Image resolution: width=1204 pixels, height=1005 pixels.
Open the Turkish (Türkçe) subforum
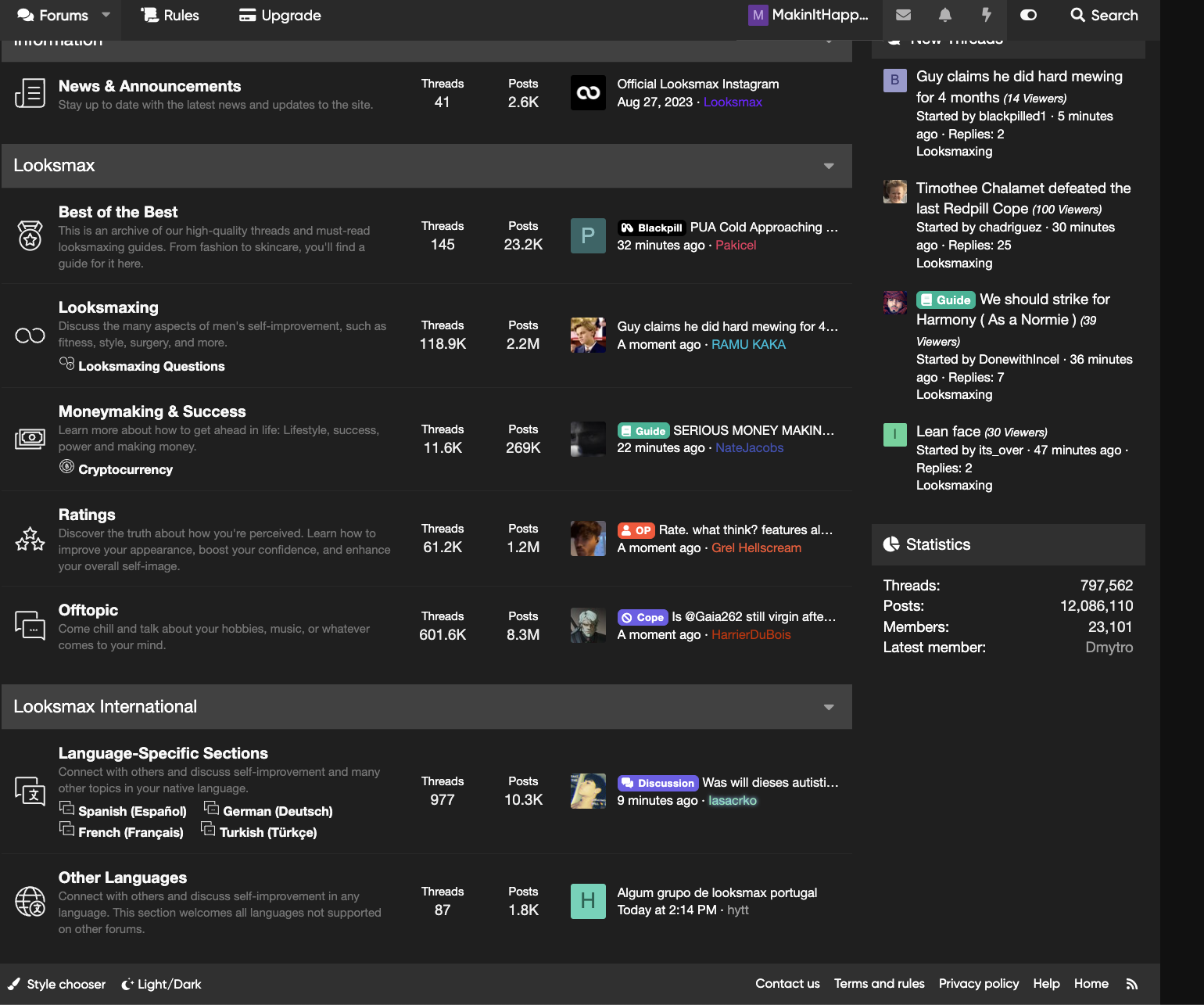pyautogui.click(x=268, y=832)
